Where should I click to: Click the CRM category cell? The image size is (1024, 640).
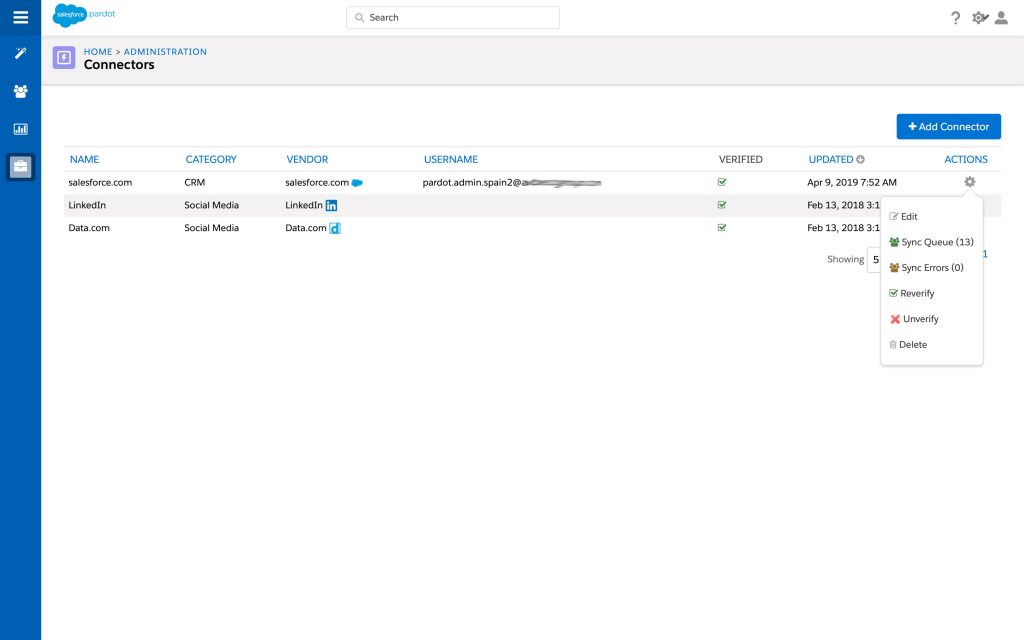[195, 182]
